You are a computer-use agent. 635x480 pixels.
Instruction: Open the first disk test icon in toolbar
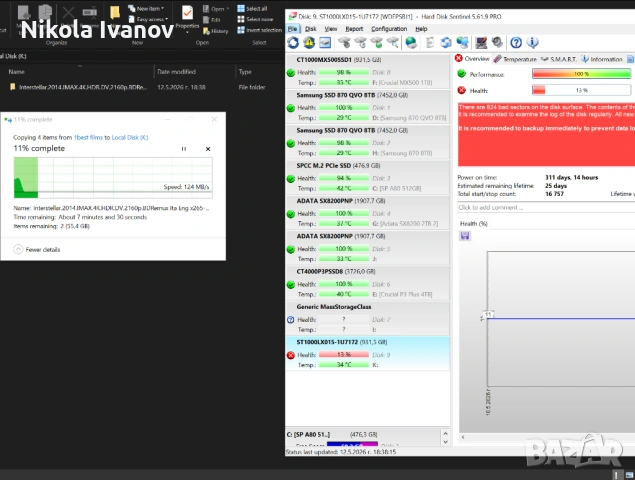click(344, 43)
